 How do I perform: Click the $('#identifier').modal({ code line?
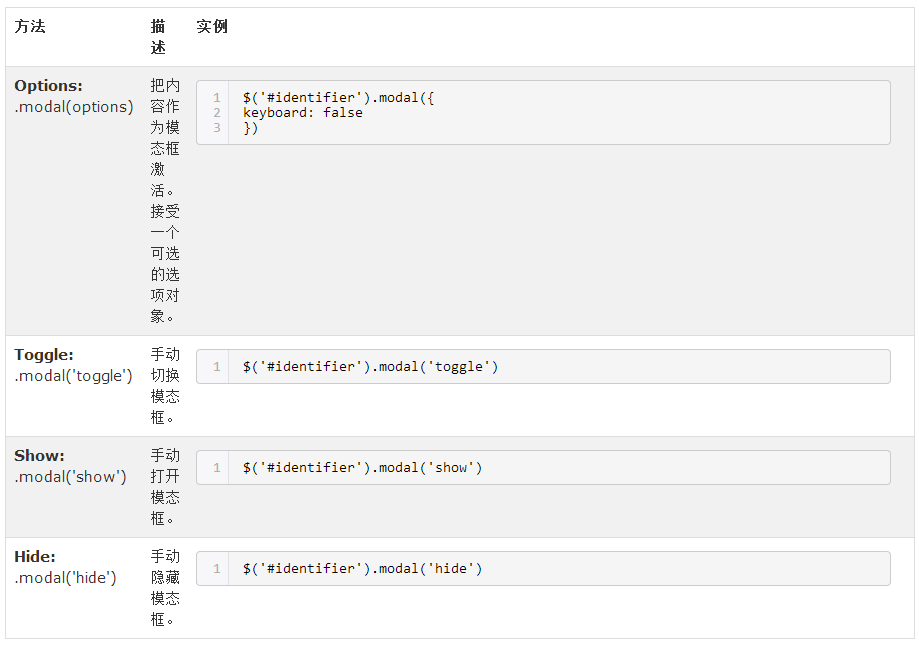tap(338, 97)
